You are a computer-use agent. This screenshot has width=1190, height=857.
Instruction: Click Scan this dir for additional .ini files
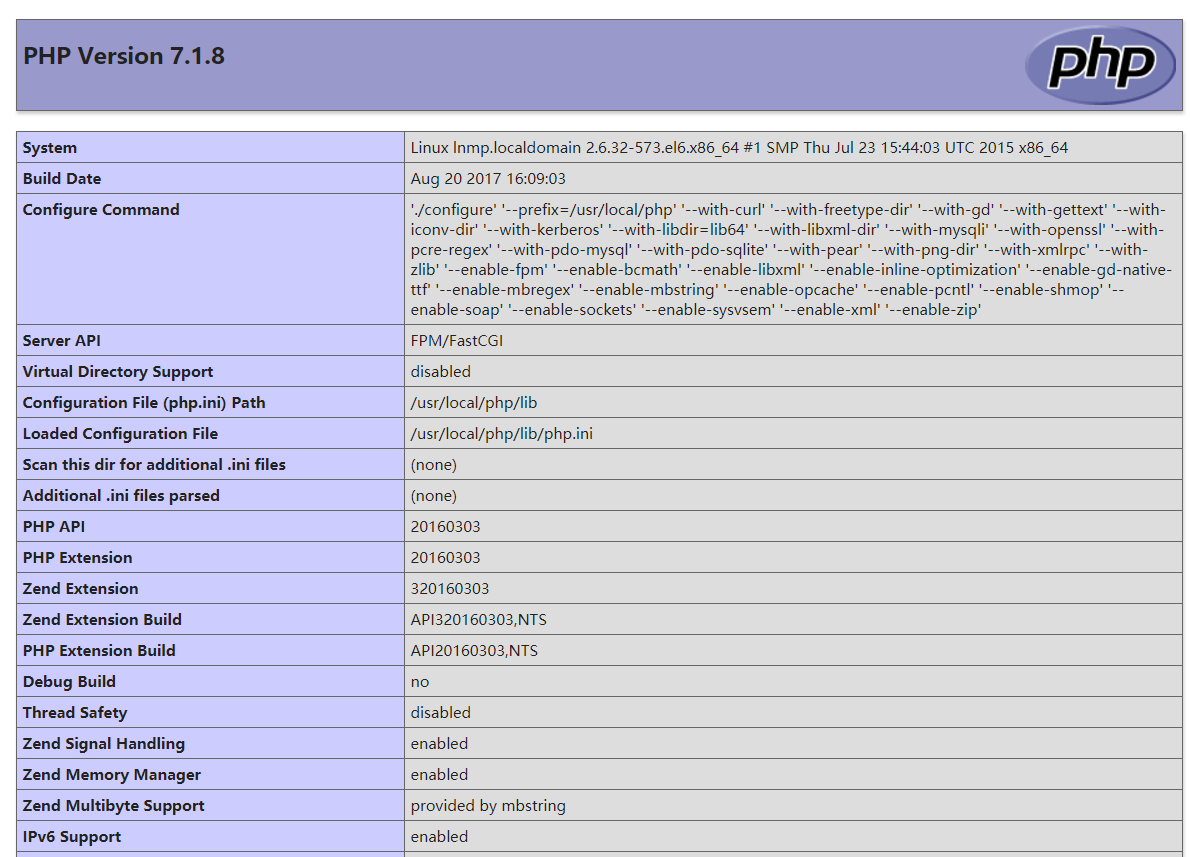tap(154, 465)
